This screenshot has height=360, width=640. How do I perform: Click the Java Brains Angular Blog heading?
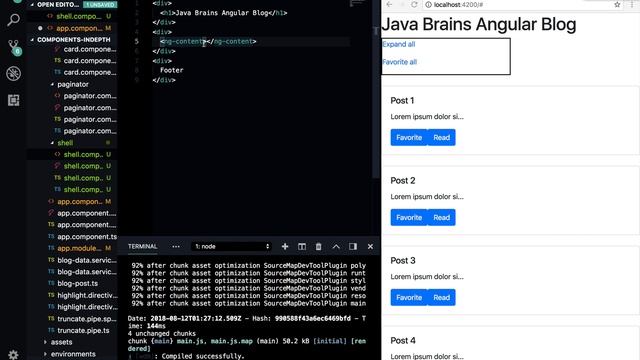pyautogui.click(x=479, y=24)
